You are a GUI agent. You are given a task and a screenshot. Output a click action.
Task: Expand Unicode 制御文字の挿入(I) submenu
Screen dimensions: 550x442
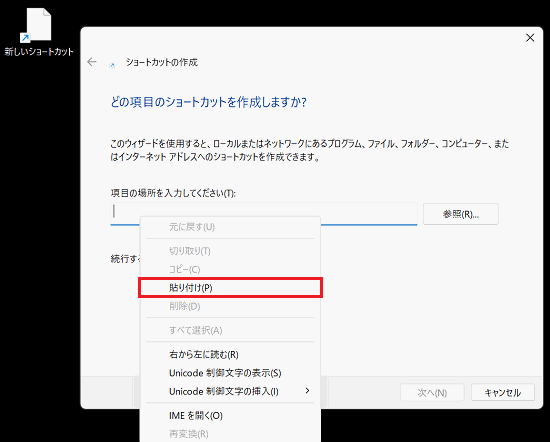(230, 391)
